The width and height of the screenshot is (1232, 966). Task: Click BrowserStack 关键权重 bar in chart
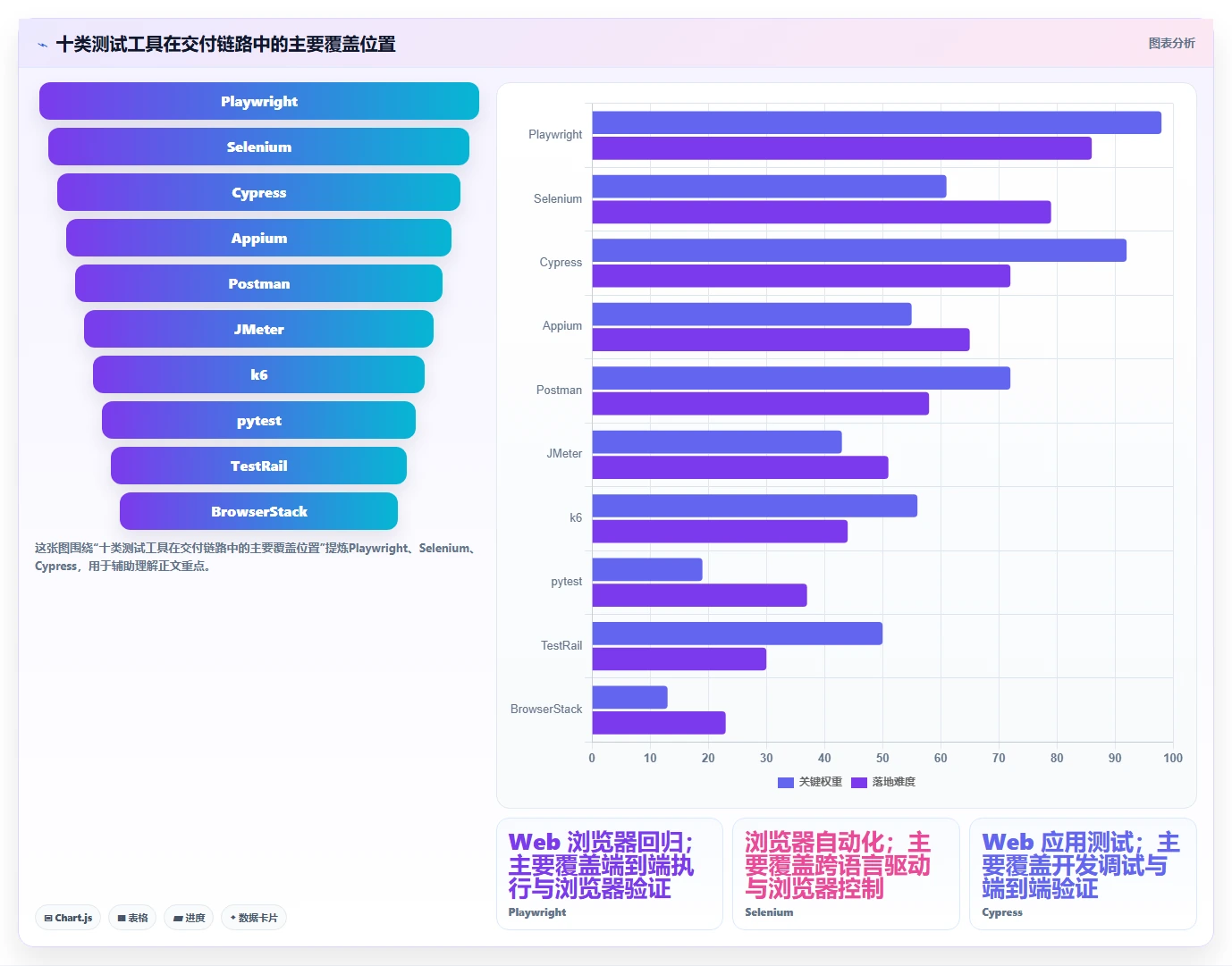(x=630, y=697)
